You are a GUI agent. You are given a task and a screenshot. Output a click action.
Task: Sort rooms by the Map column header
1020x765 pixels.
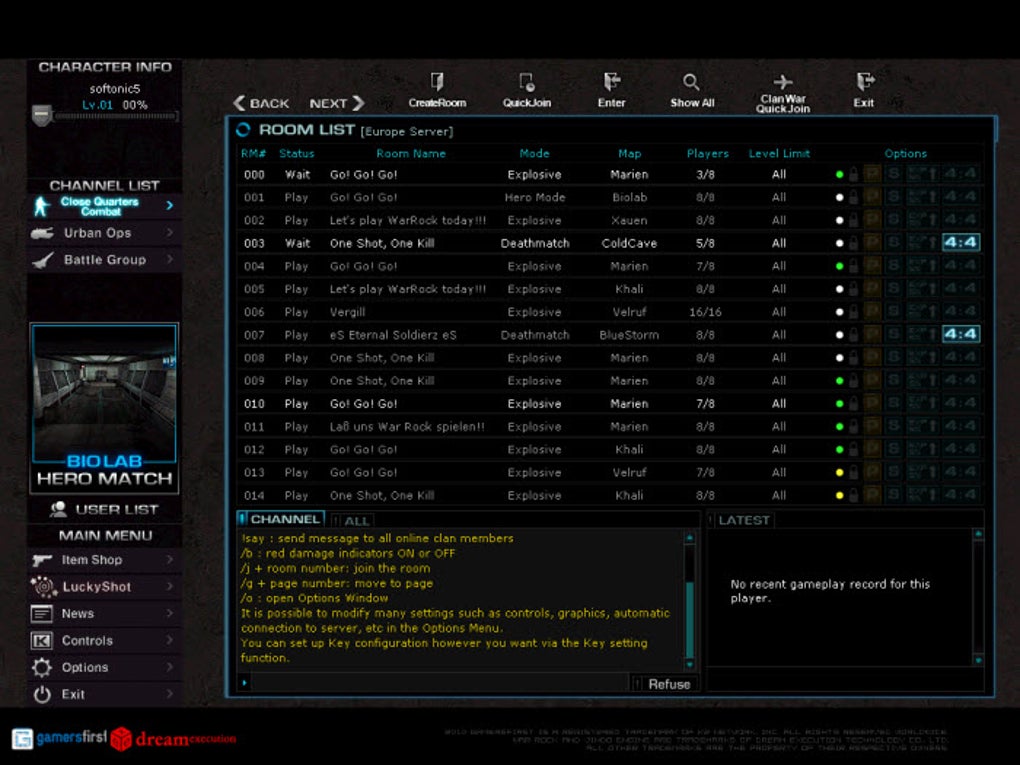pyautogui.click(x=629, y=154)
